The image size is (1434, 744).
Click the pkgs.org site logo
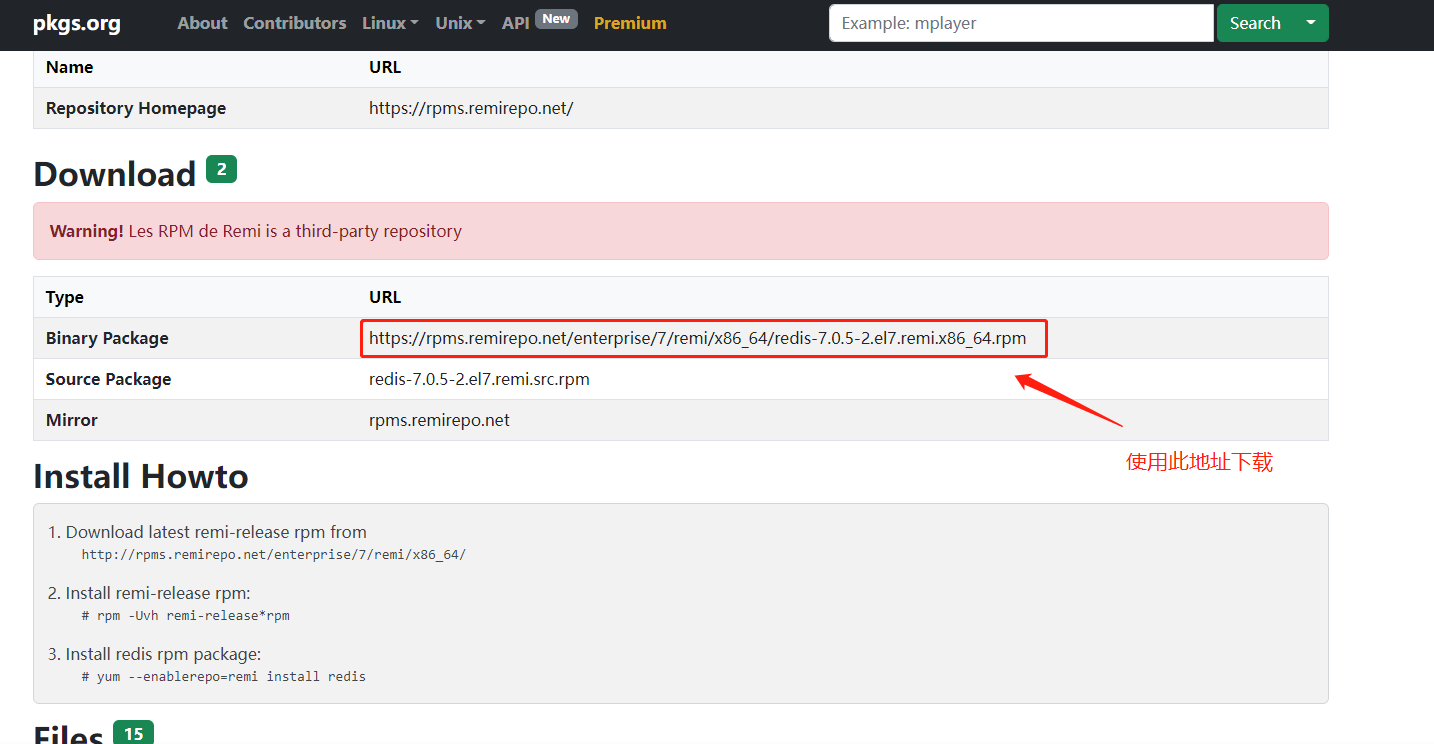point(76,23)
